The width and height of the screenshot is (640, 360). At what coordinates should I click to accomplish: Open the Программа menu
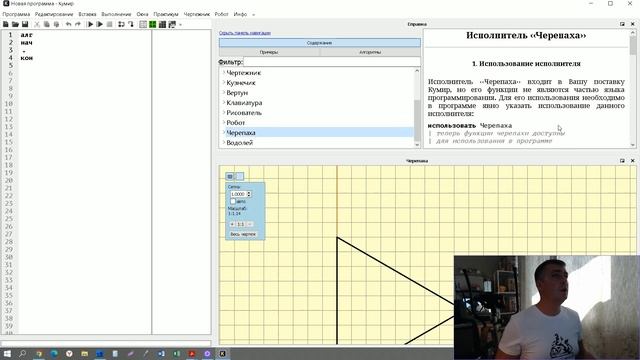coord(16,14)
